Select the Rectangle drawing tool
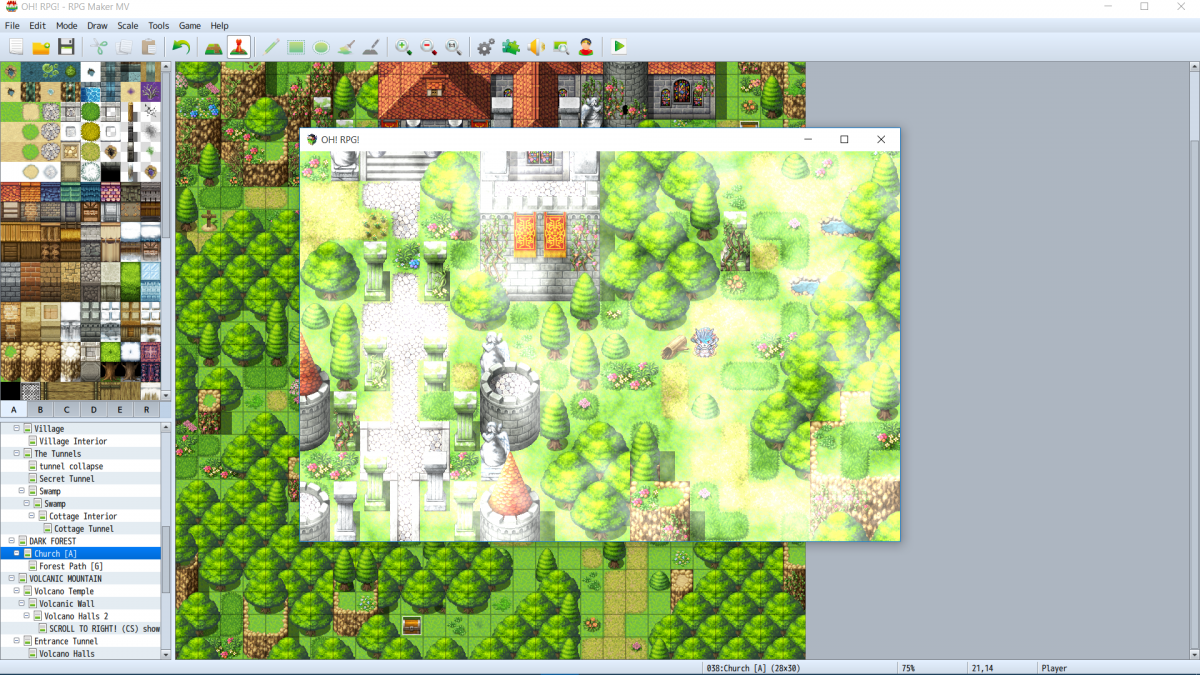 coord(296,46)
